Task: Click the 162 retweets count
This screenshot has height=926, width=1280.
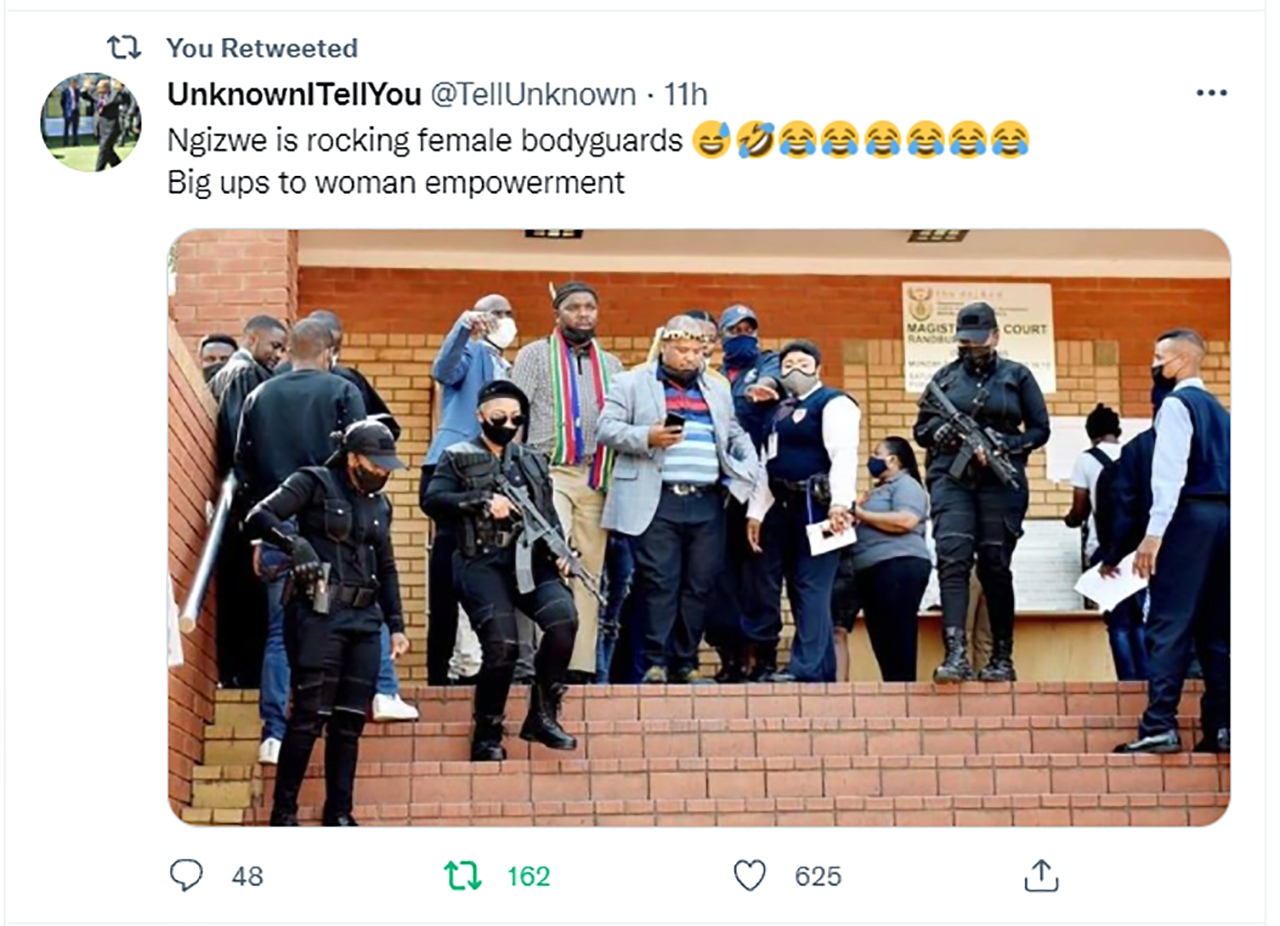Action: (x=528, y=877)
